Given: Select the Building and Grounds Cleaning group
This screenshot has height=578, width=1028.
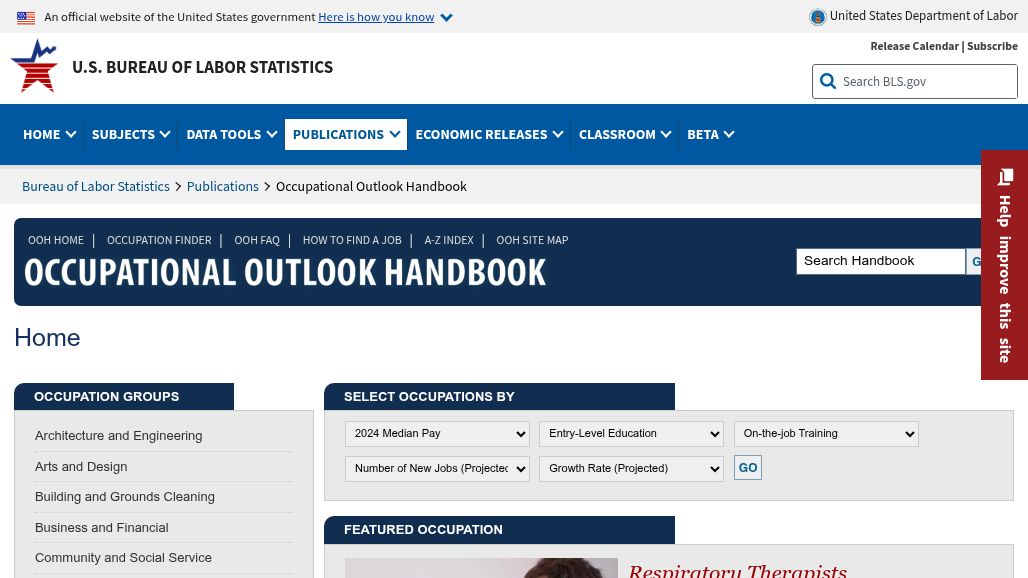Looking at the screenshot, I should click(125, 497).
